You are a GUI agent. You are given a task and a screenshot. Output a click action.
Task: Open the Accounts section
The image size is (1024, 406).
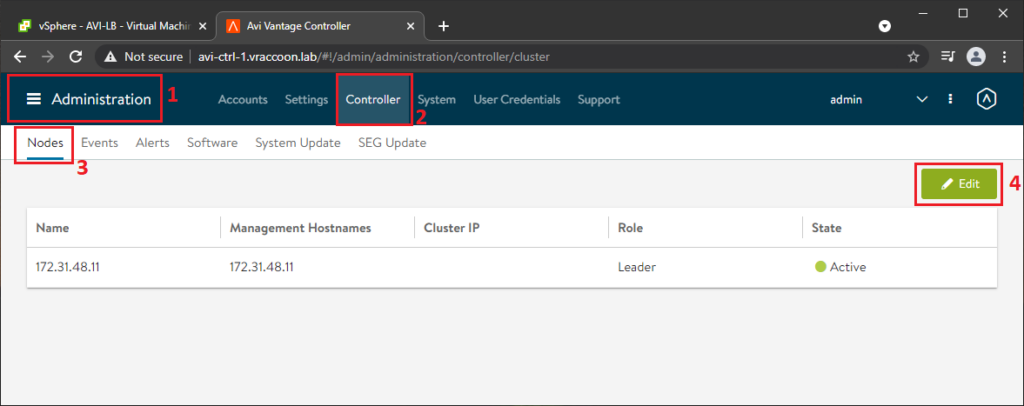[x=243, y=100]
